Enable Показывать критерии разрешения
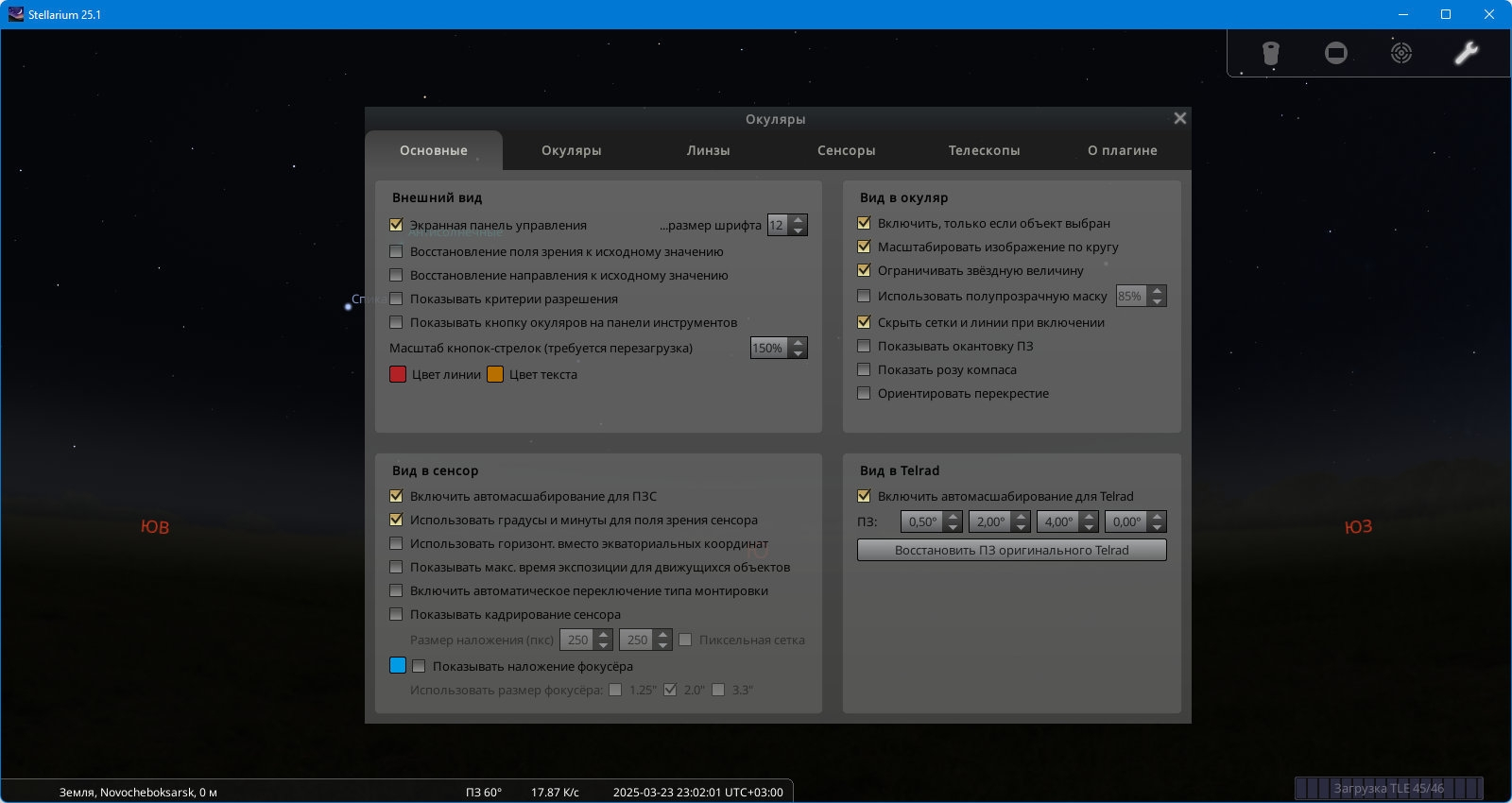 click(x=396, y=299)
